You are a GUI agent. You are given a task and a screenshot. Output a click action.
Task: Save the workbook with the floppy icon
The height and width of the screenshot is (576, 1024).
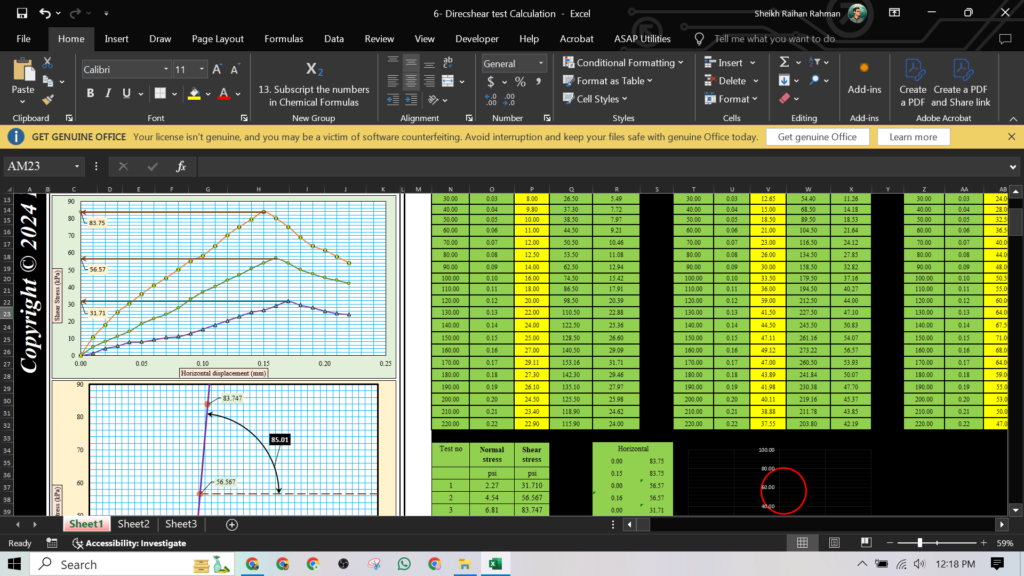pos(22,13)
